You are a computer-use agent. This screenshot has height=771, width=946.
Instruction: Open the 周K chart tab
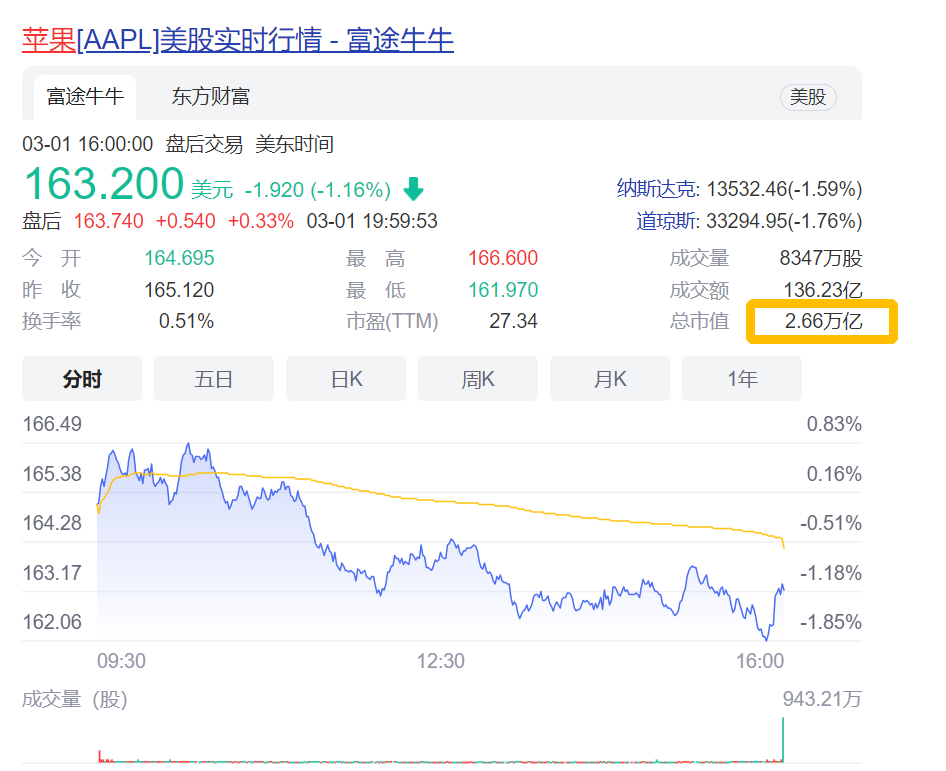point(478,379)
